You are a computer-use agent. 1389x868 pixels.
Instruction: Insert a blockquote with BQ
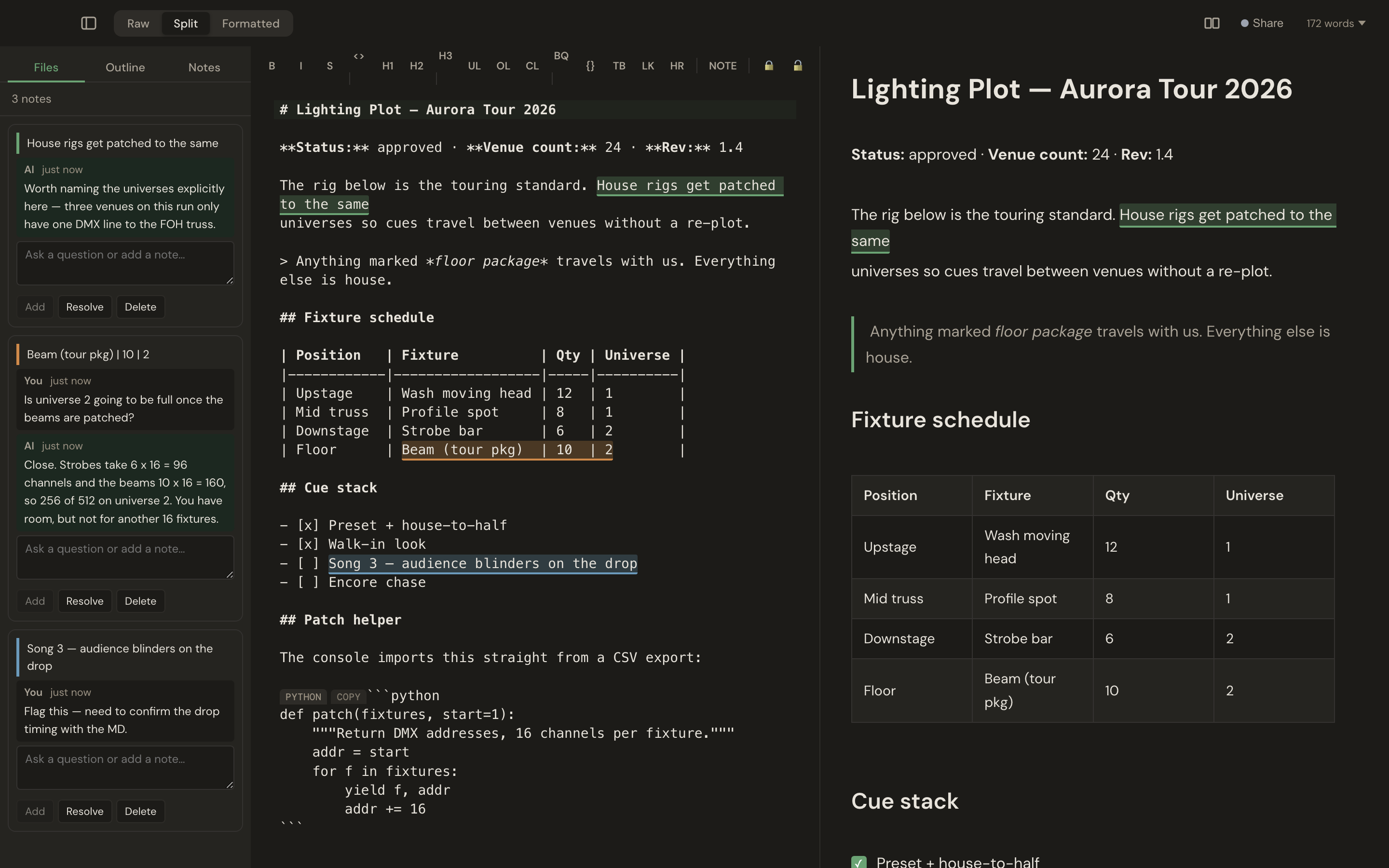point(561,55)
